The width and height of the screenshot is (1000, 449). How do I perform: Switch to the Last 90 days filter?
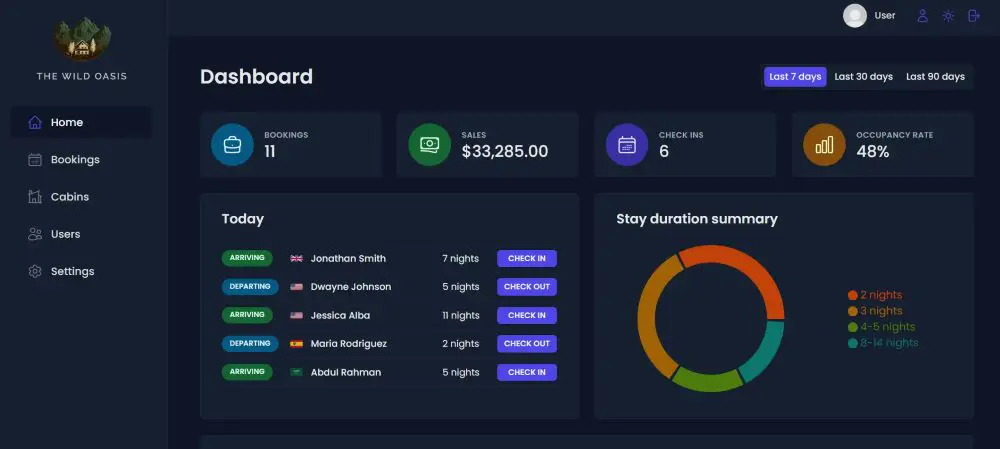[x=935, y=77]
